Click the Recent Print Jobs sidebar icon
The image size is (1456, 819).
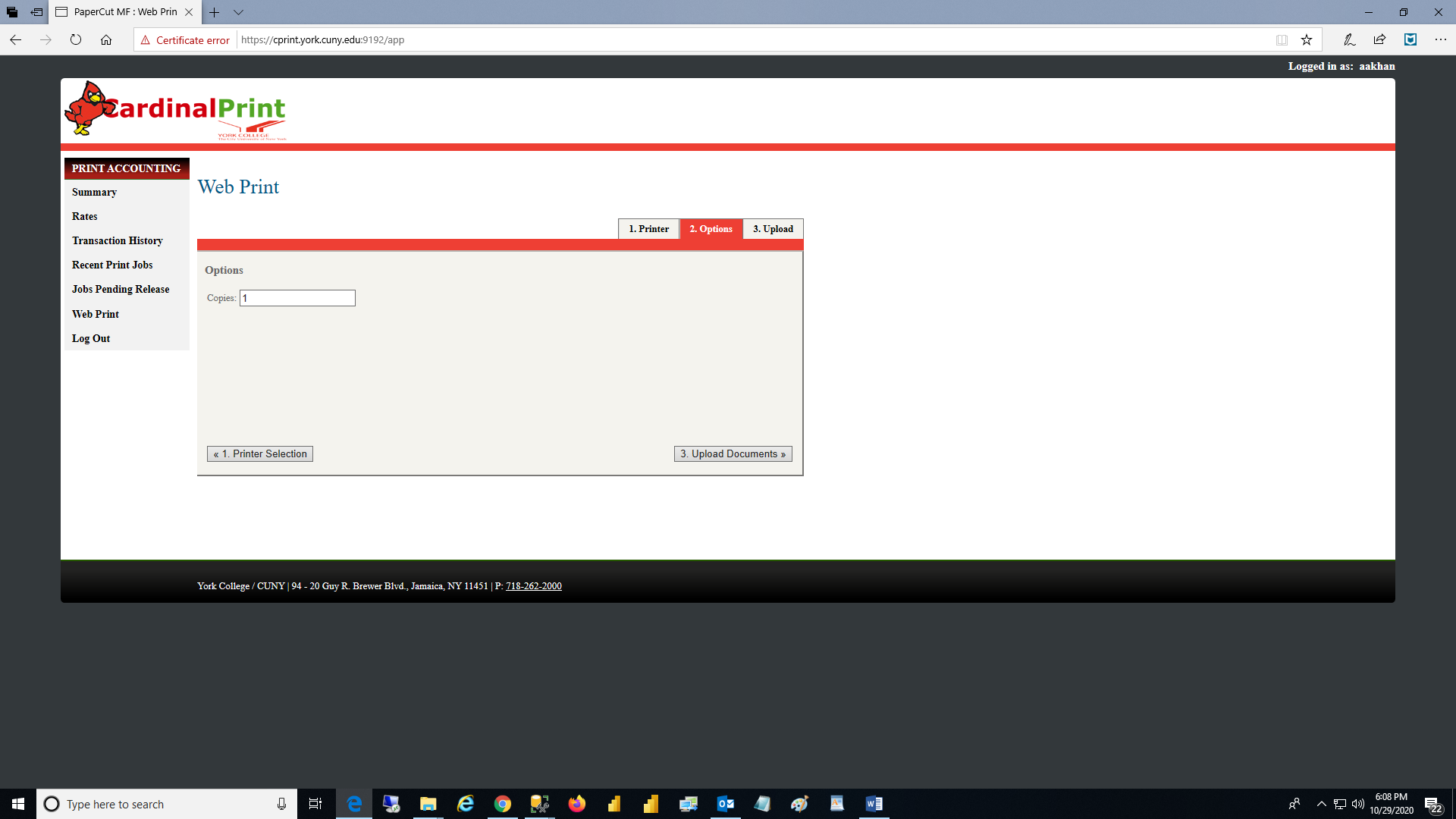pyautogui.click(x=112, y=265)
